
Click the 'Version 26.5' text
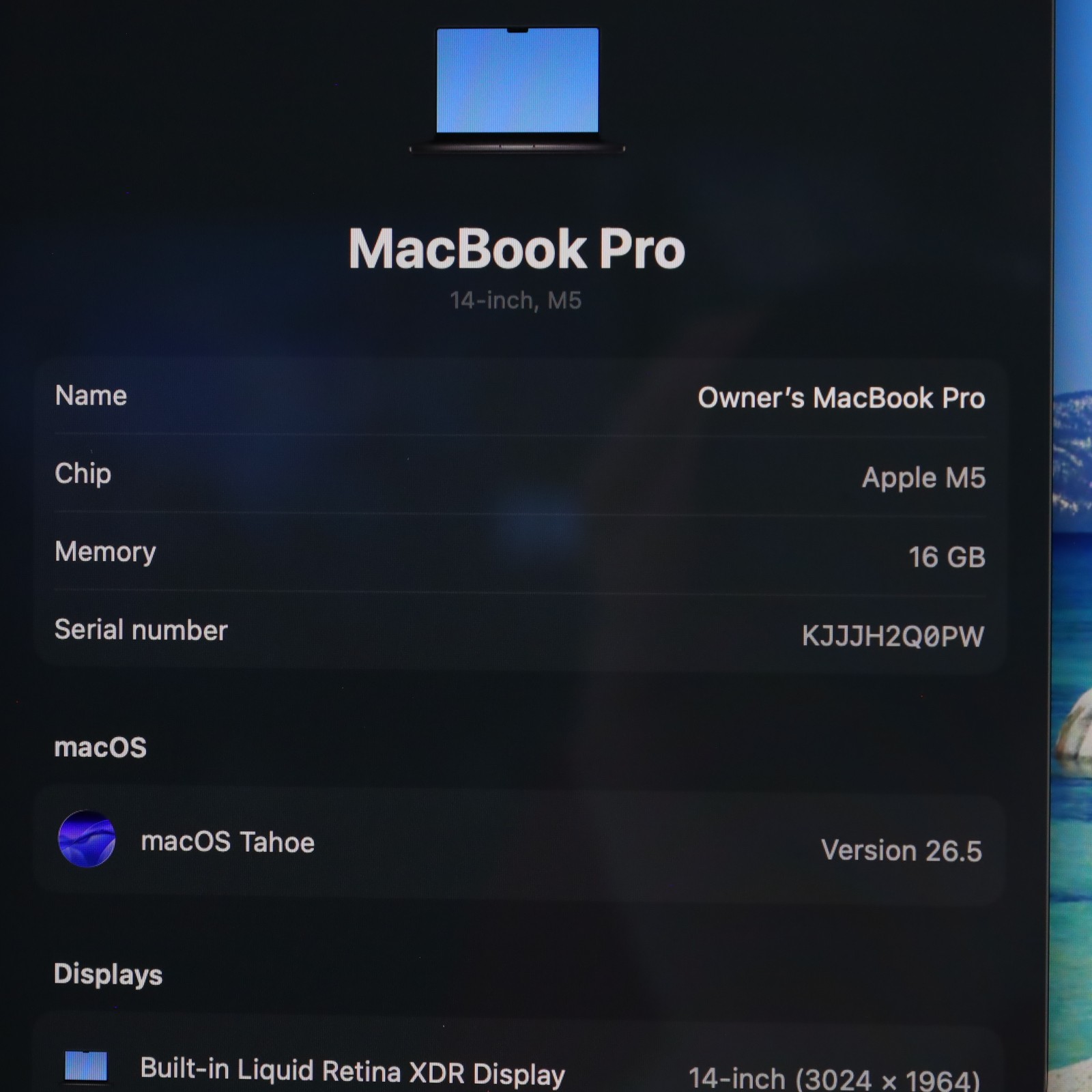click(x=901, y=851)
